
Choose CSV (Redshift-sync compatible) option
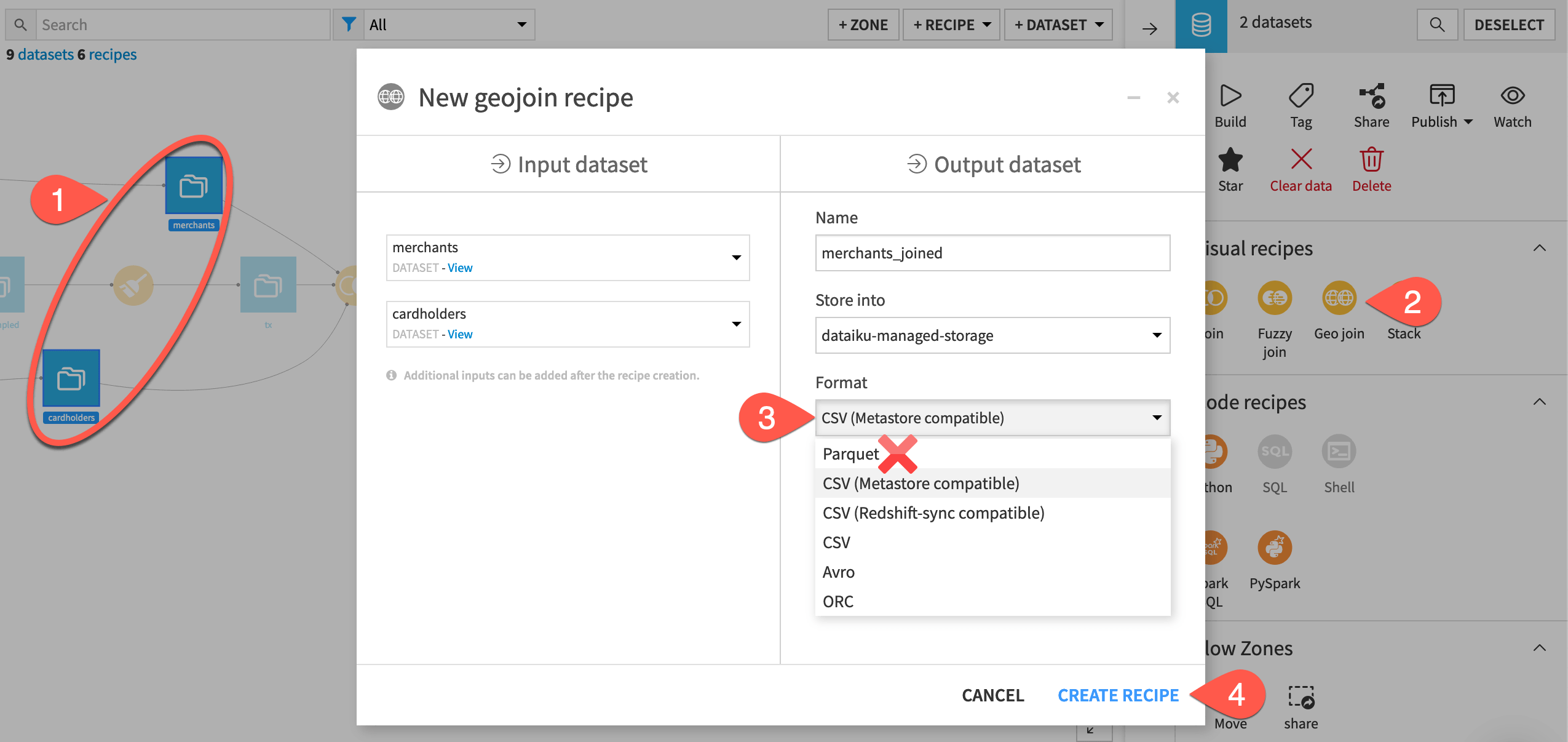point(992,513)
